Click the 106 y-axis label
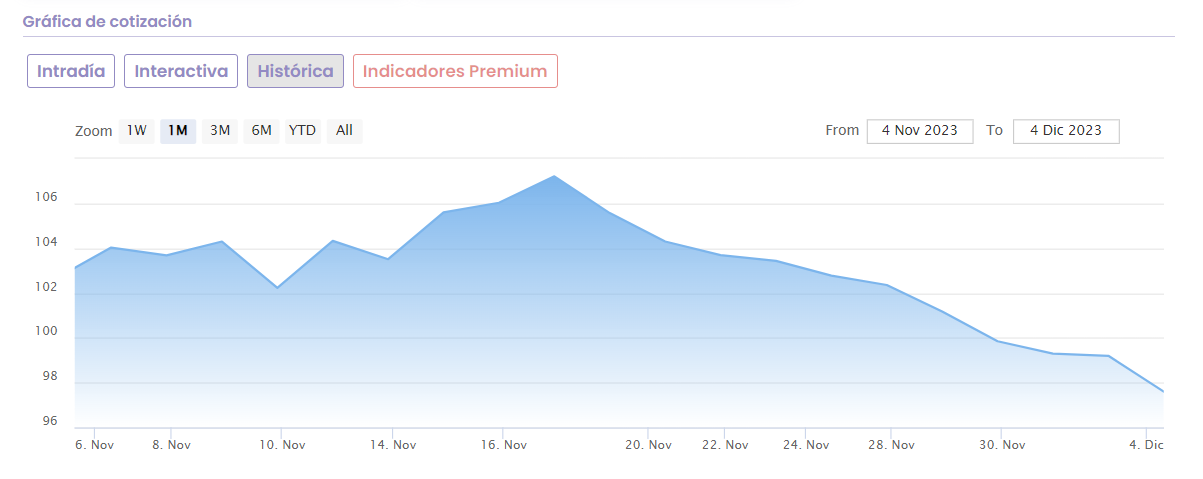The image size is (1203, 479). coord(49,199)
